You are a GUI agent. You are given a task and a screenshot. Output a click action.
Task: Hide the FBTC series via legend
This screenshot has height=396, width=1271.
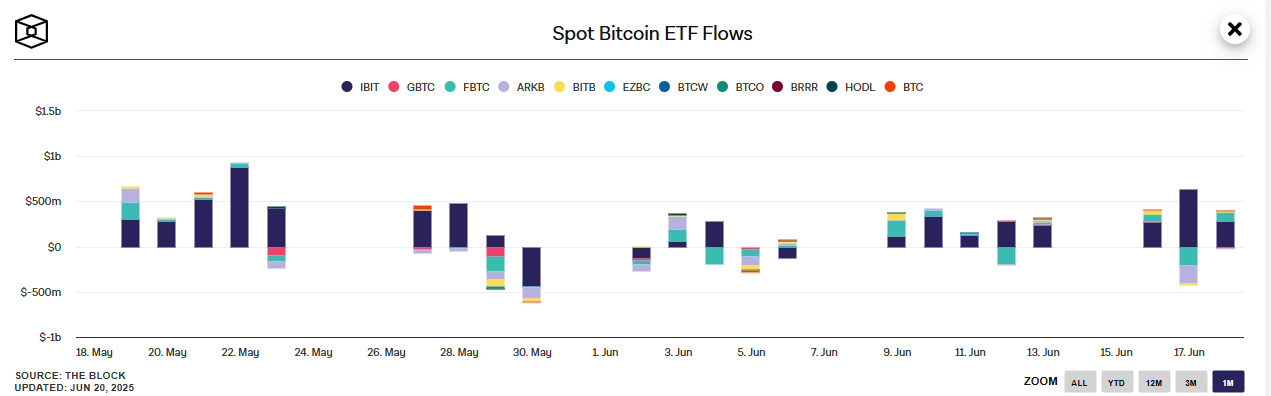pyautogui.click(x=466, y=87)
